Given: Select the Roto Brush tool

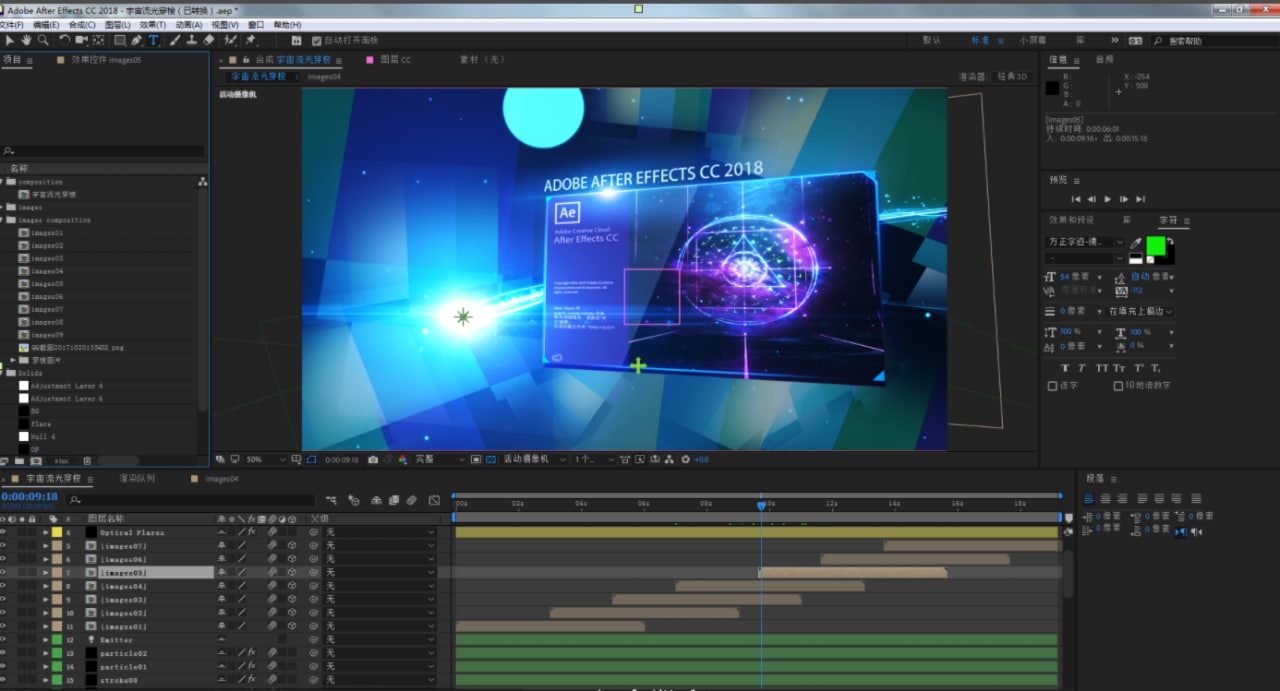Looking at the screenshot, I should (231, 41).
